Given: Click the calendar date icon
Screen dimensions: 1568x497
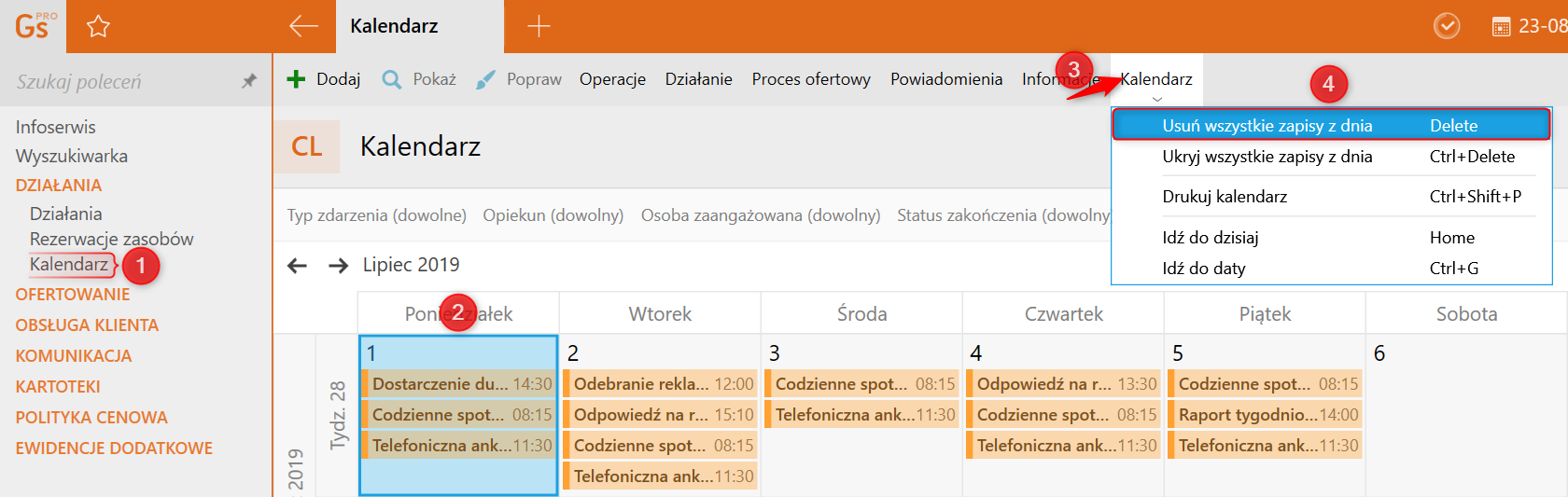Looking at the screenshot, I should click(x=1501, y=27).
